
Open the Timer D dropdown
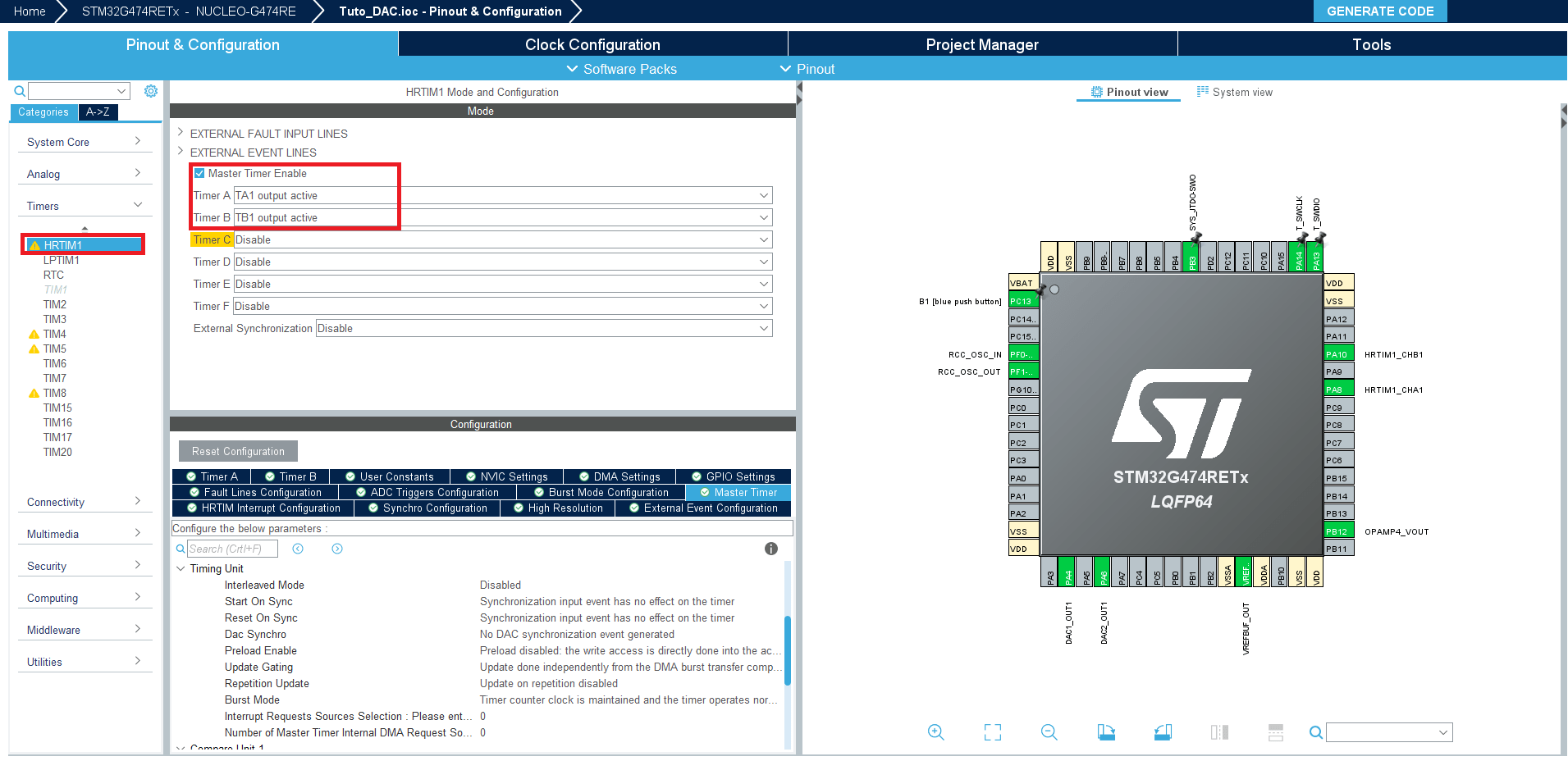[x=503, y=262]
